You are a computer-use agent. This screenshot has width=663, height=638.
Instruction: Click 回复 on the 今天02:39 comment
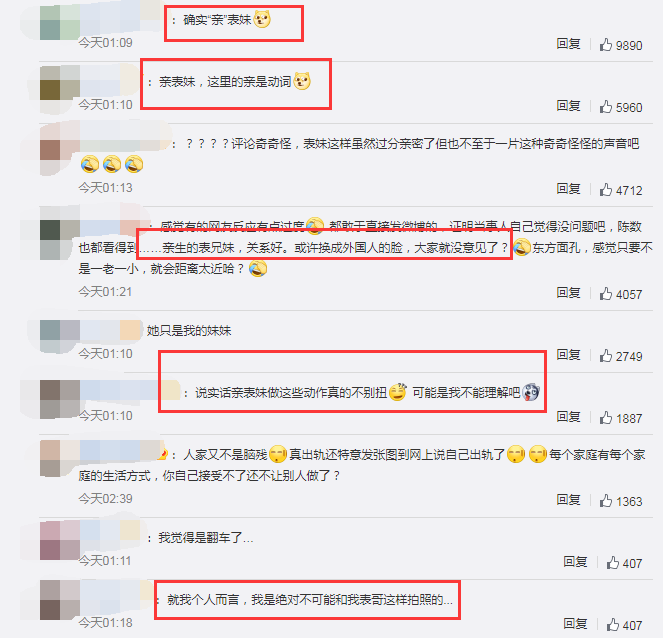(x=568, y=500)
